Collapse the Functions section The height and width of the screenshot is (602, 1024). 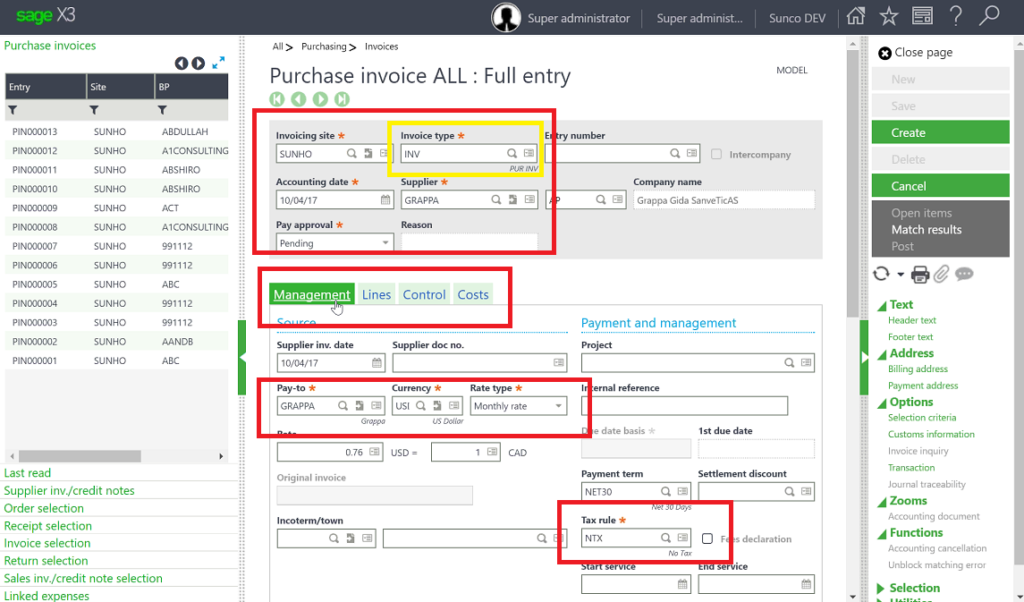[x=882, y=534]
